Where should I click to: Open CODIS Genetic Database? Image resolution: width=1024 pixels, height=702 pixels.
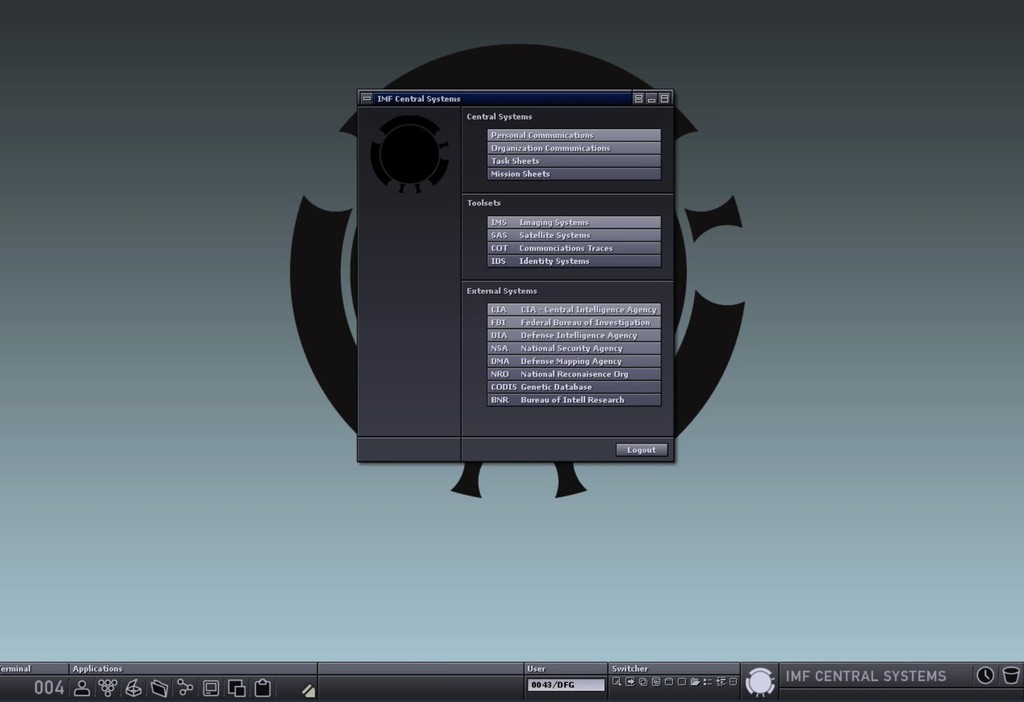click(x=574, y=387)
